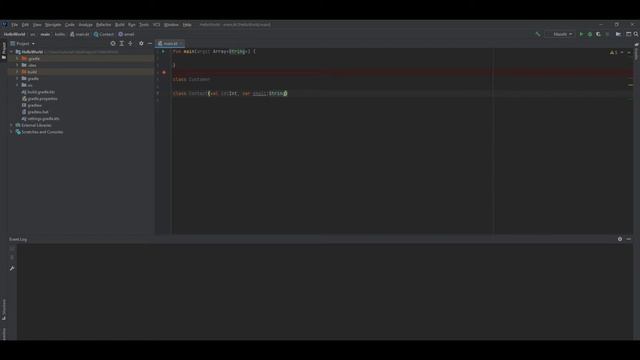Select the main.kt editor tab
Screen dimensions: 640x360
pyautogui.click(x=170, y=43)
